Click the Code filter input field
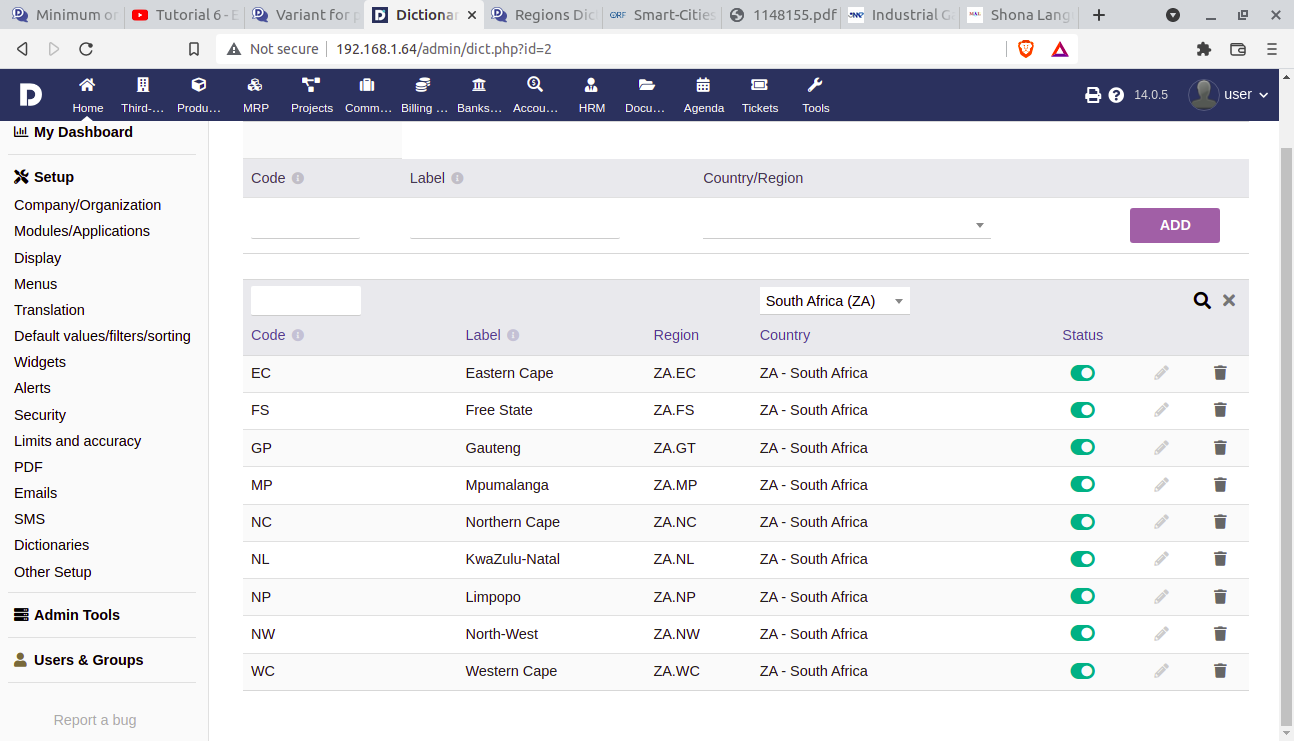This screenshot has height=741, width=1294. coord(305,301)
